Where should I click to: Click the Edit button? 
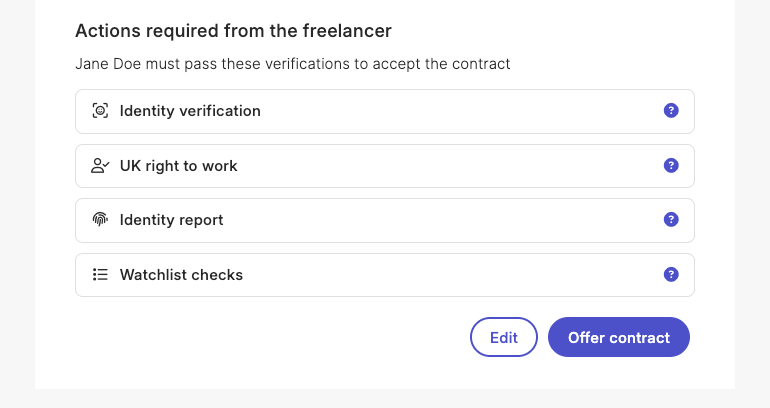(x=504, y=337)
